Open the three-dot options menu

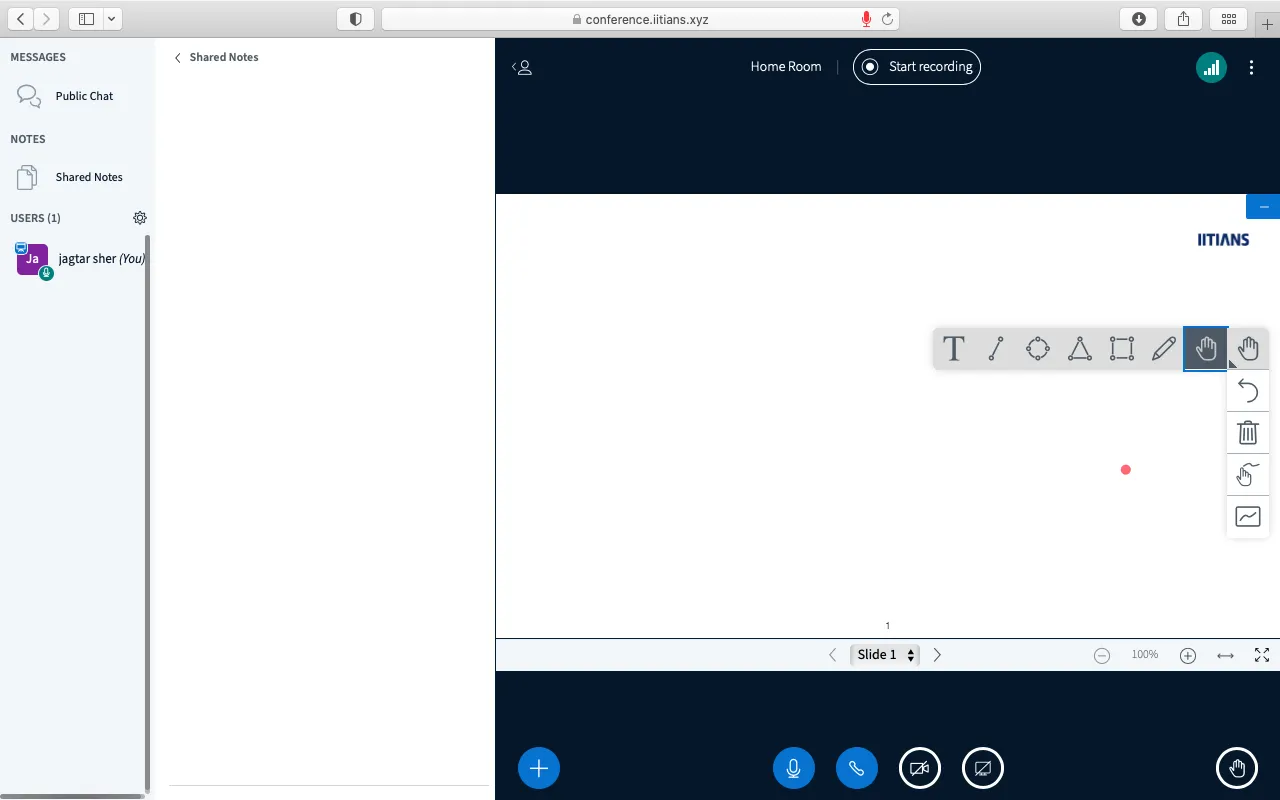point(1252,67)
